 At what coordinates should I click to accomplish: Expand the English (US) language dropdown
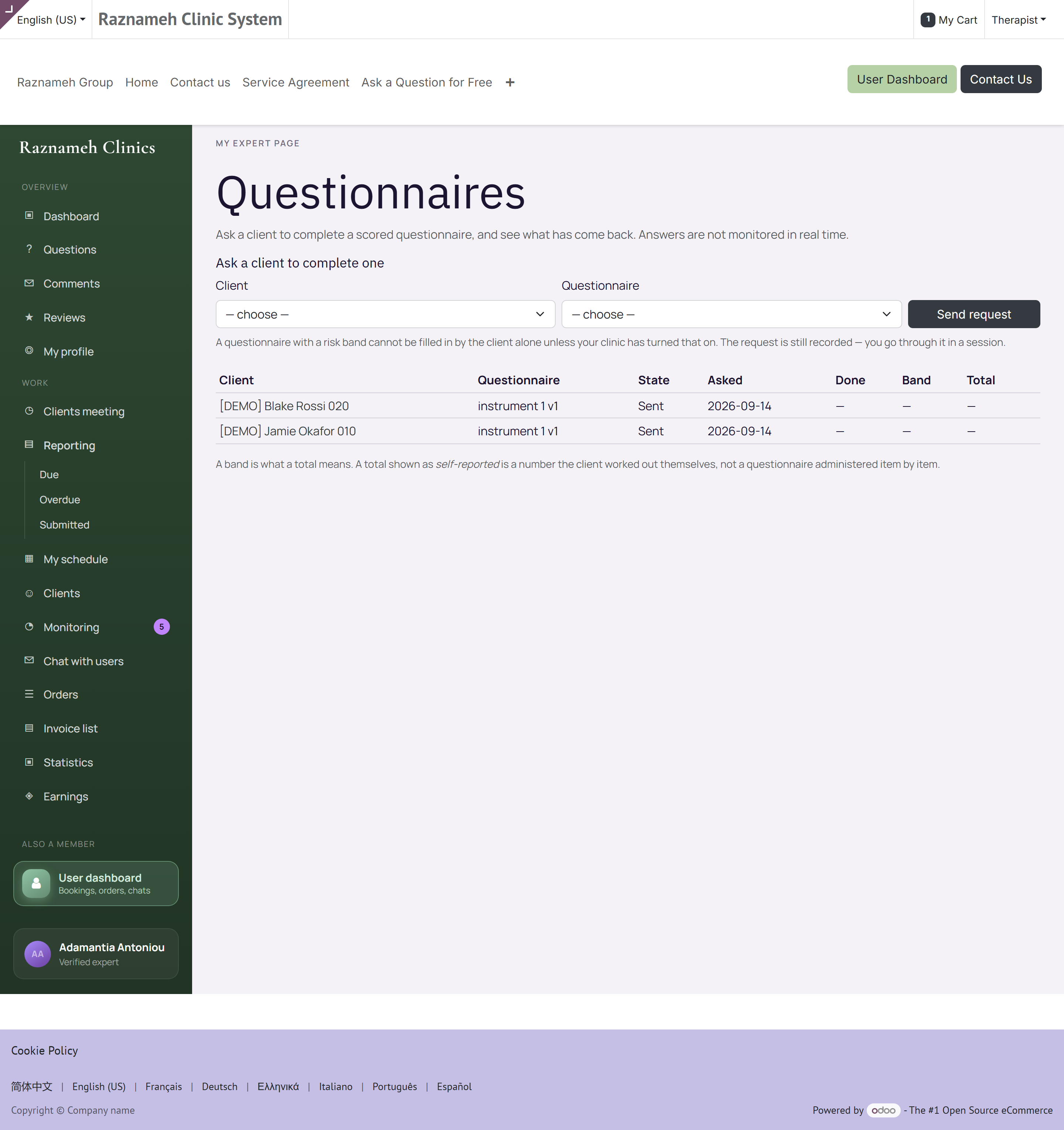[51, 20]
